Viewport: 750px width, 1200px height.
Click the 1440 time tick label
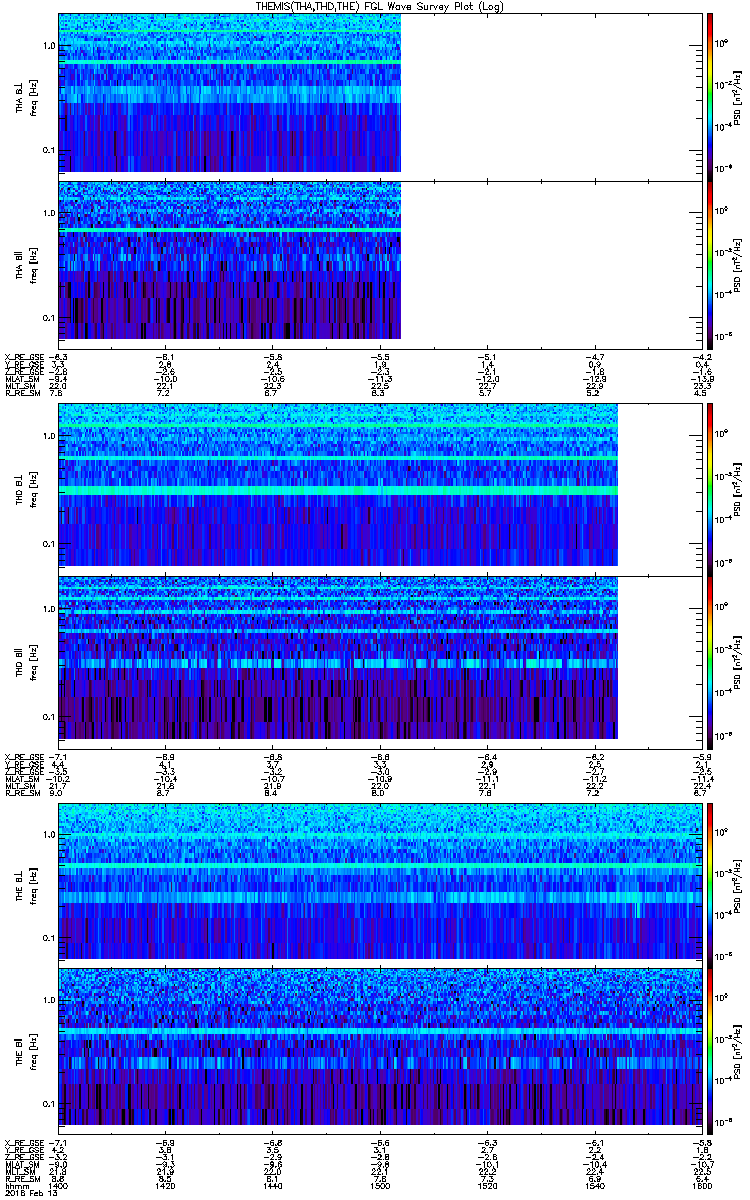[272, 1184]
